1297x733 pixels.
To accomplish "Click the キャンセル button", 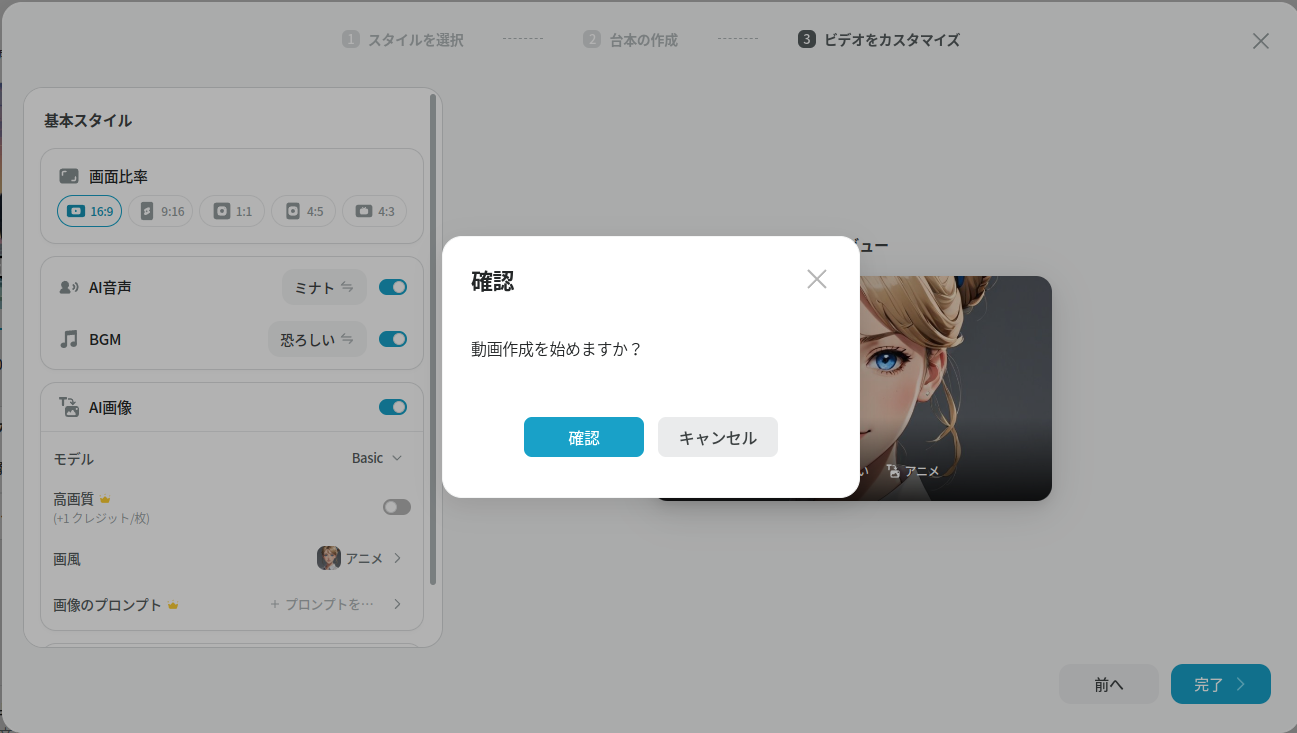I will [x=717, y=437].
